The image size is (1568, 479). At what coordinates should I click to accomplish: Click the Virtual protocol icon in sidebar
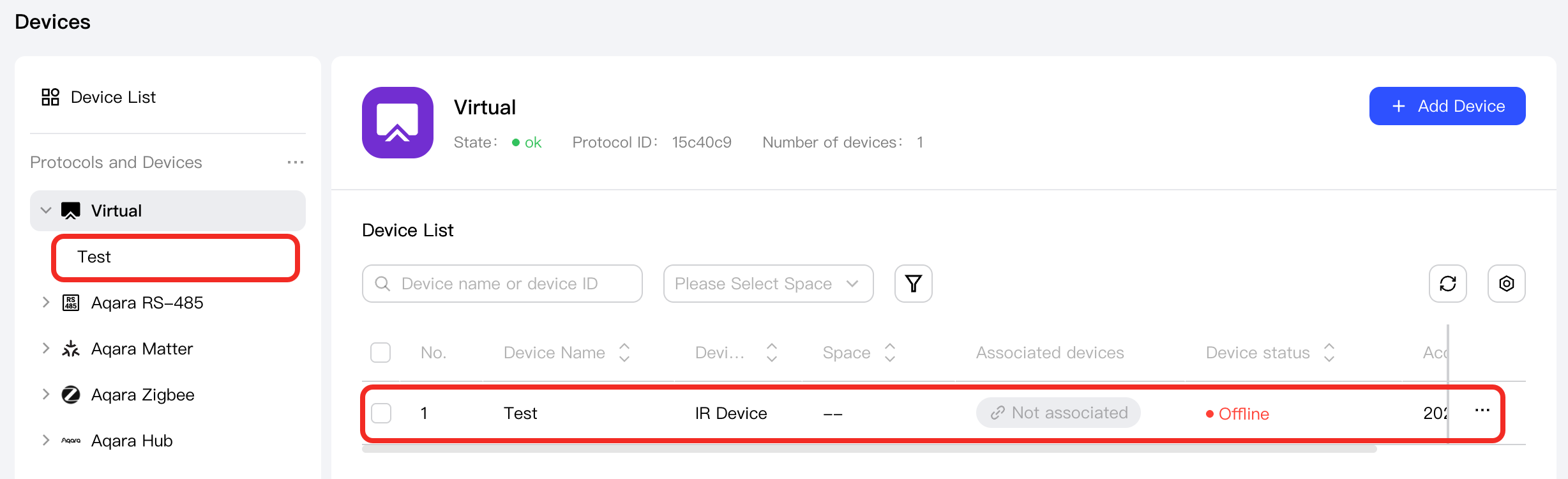[71, 211]
